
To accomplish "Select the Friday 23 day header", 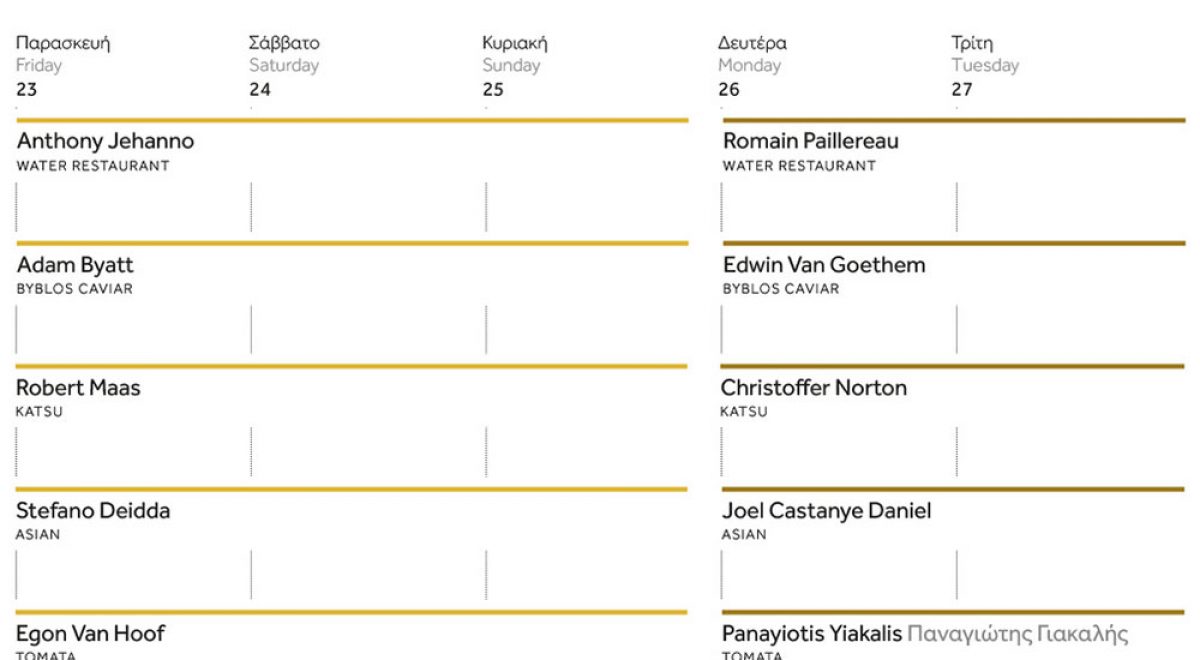I will click(x=62, y=66).
